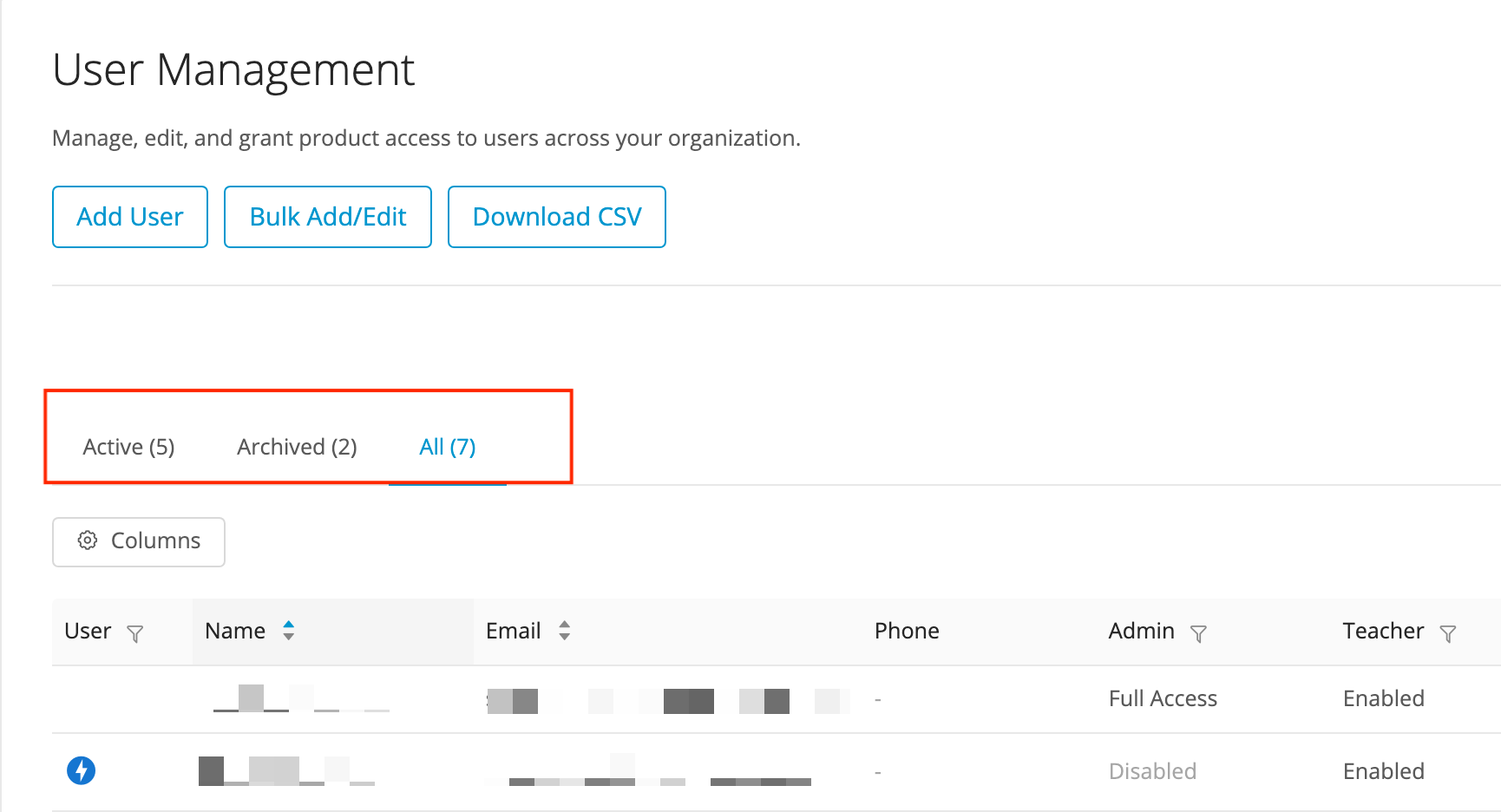Select the All (7) tab
The width and height of the screenshot is (1501, 812).
click(448, 447)
